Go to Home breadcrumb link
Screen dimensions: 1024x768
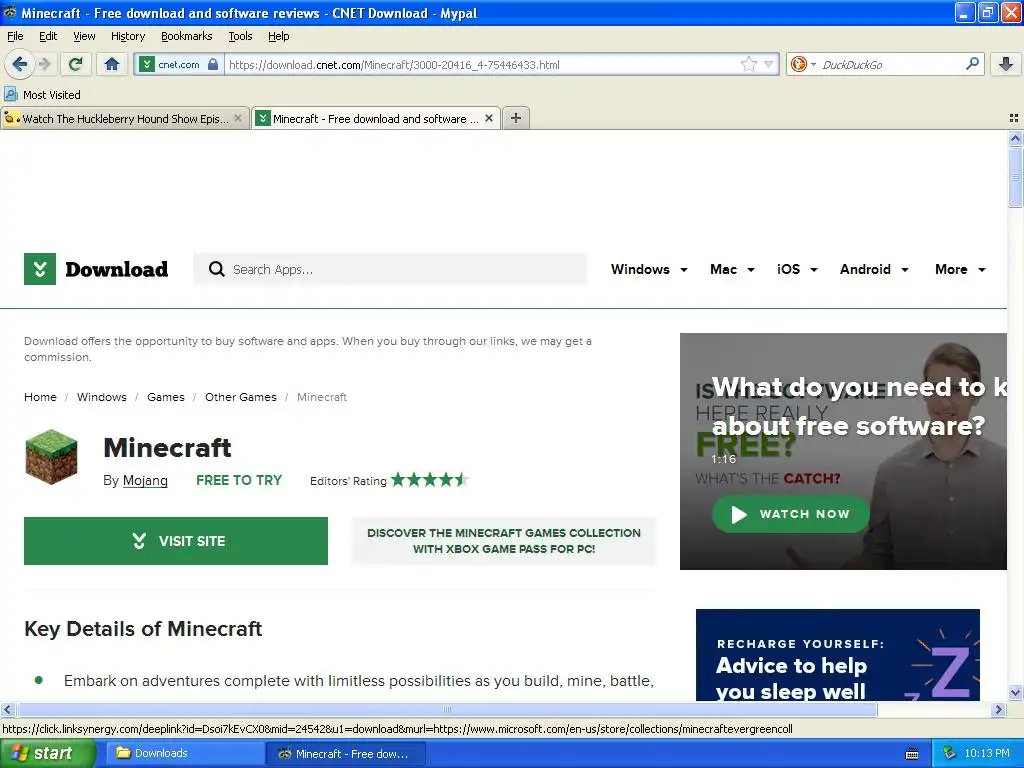tap(40, 397)
